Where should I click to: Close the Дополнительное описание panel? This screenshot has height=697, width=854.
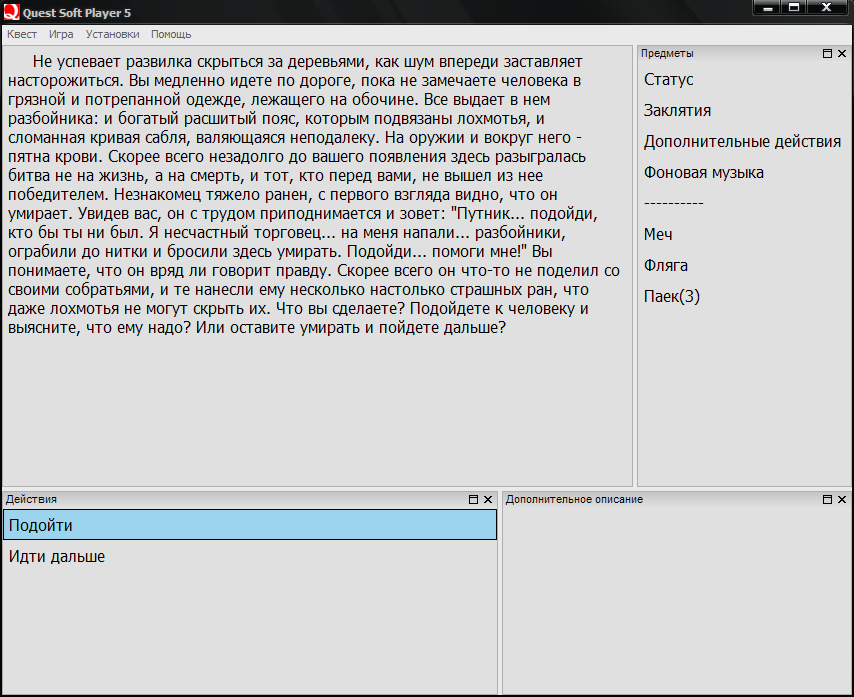[842, 499]
